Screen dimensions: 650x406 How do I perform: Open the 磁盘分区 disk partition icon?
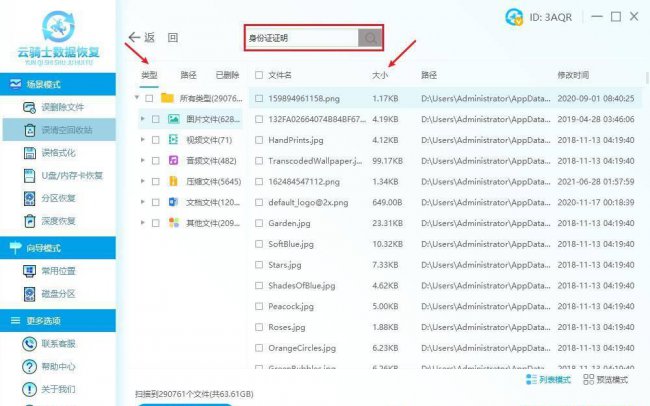(29, 294)
